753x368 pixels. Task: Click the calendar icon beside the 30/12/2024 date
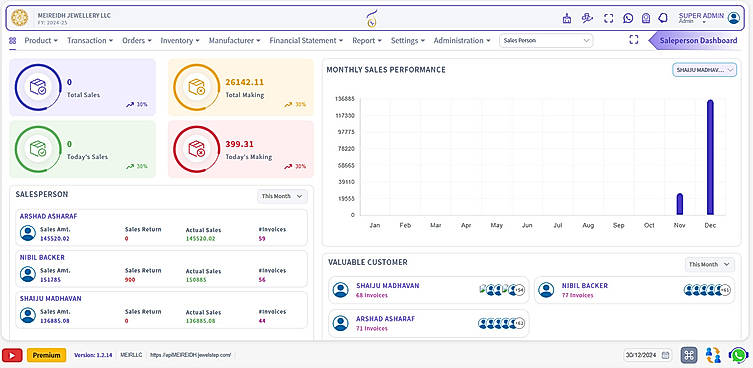coord(665,356)
